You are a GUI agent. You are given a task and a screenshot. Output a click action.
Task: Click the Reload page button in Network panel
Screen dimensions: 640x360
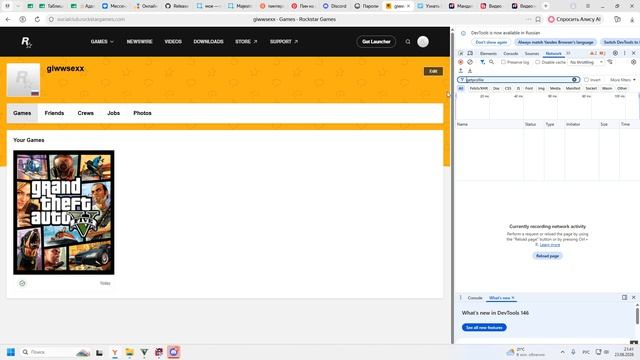click(547, 256)
